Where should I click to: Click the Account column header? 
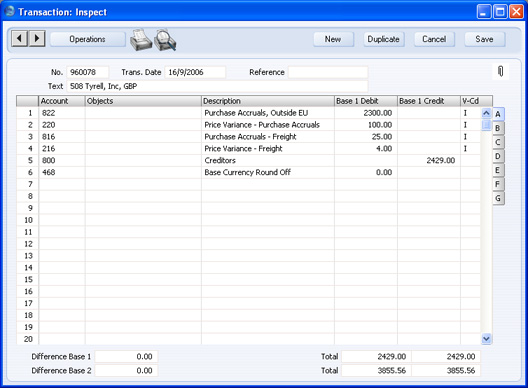point(62,101)
